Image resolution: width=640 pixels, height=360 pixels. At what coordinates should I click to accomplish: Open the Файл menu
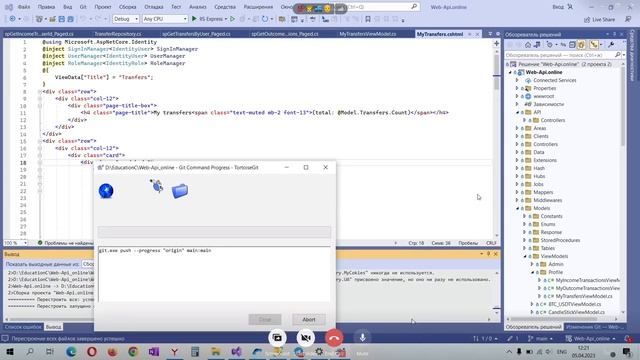[x=24, y=7]
